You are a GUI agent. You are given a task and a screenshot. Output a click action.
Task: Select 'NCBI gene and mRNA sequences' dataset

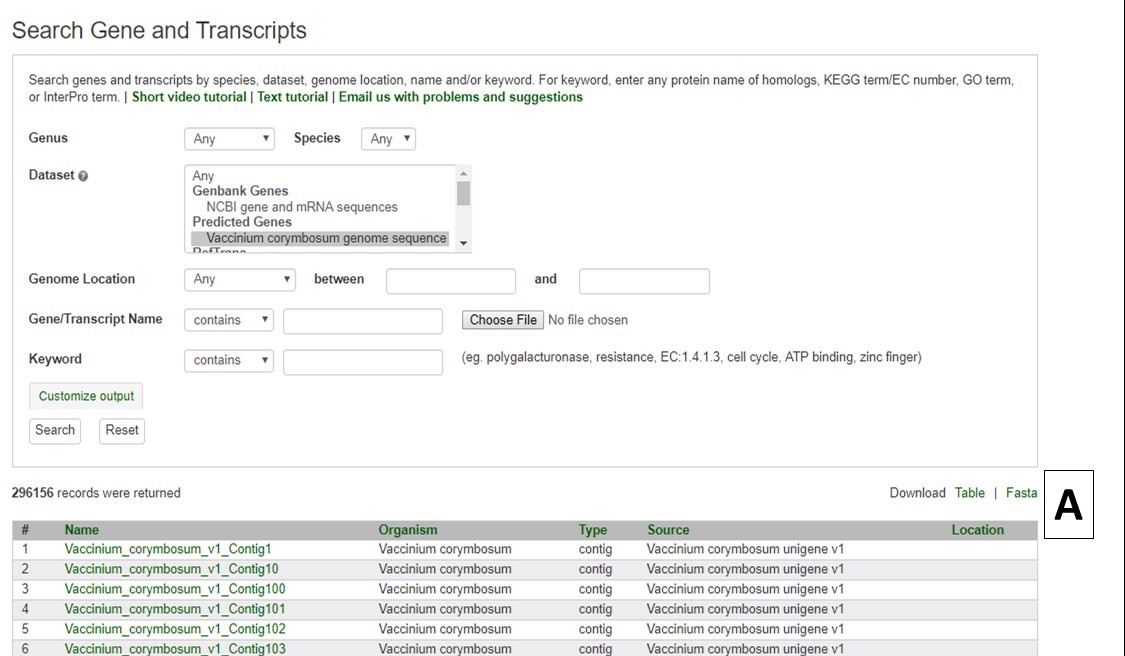point(301,207)
